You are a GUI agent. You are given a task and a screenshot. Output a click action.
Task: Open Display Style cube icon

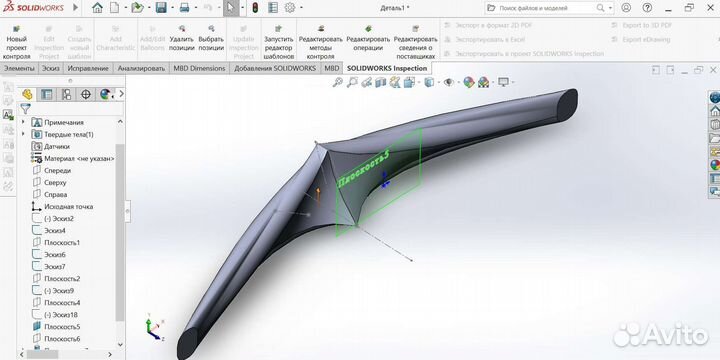428,82
